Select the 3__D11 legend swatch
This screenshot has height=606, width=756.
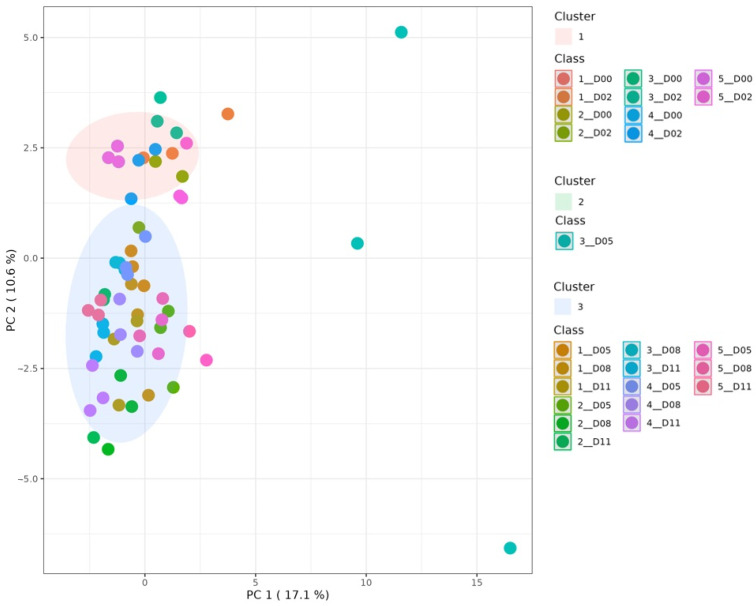[632, 368]
